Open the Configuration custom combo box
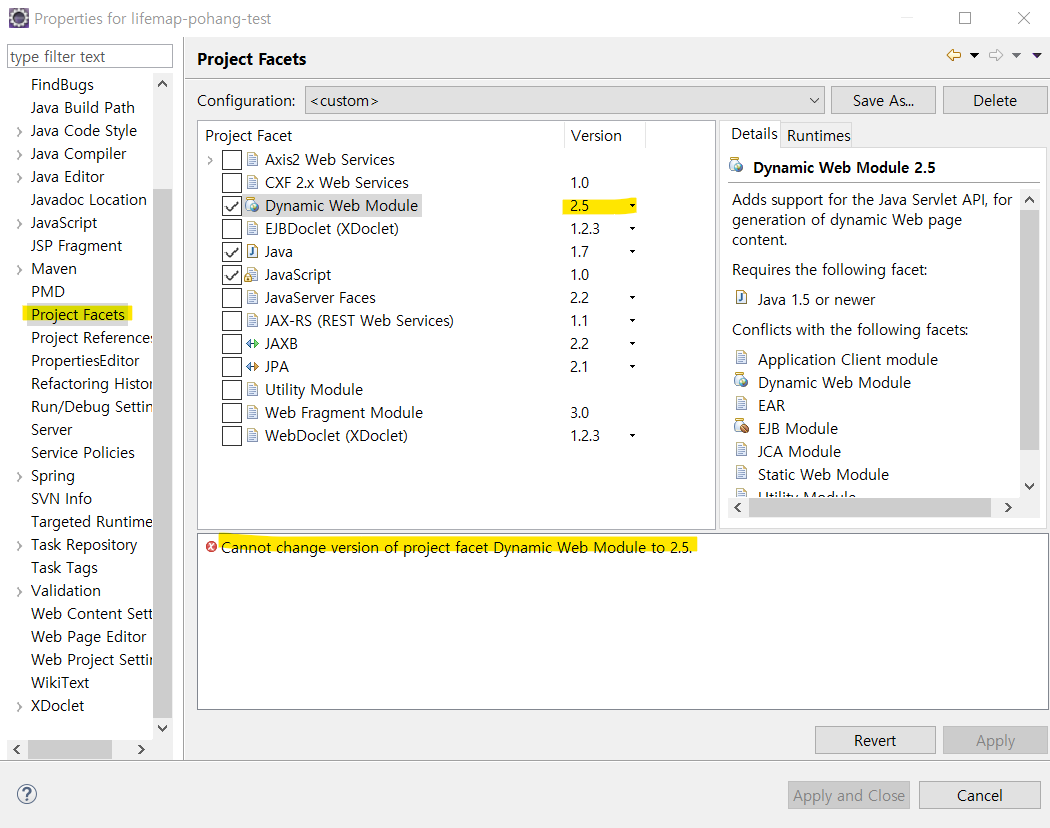The image size is (1050, 828). [565, 100]
